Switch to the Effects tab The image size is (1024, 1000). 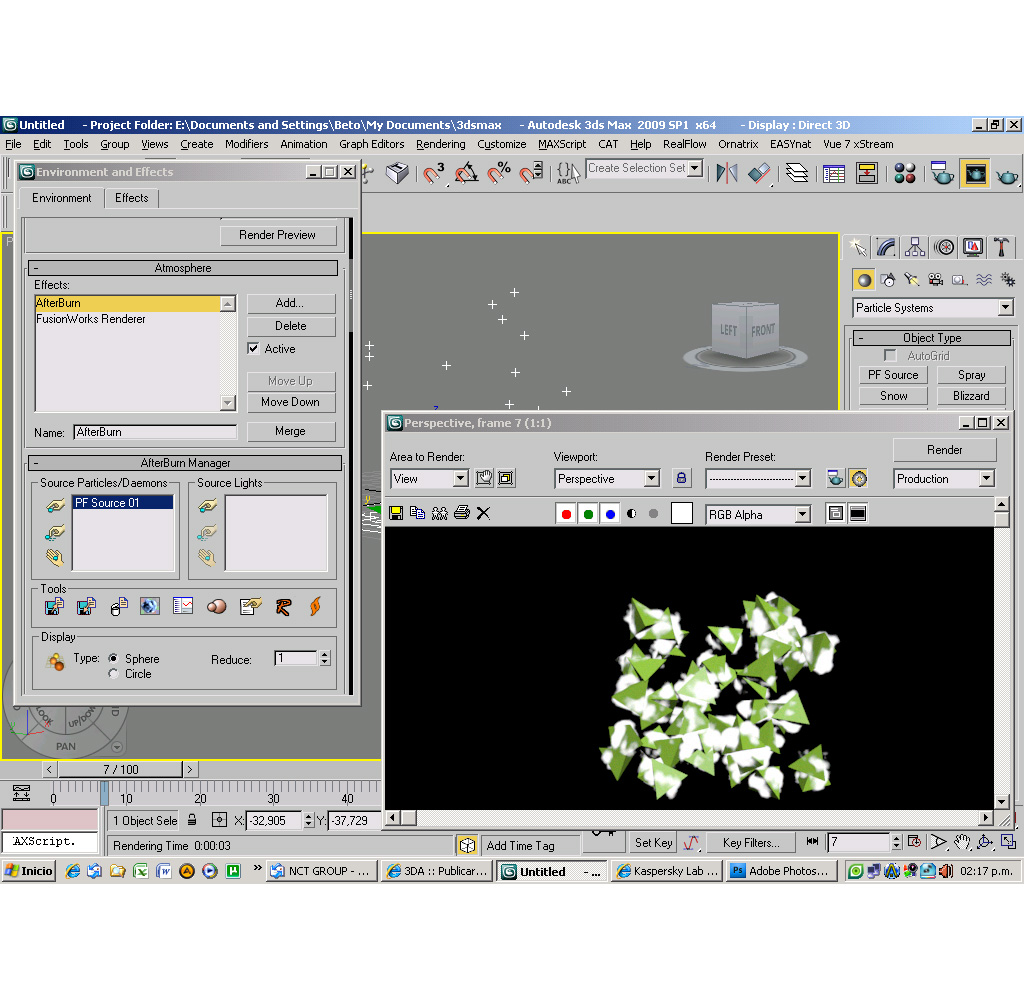pyautogui.click(x=131, y=198)
